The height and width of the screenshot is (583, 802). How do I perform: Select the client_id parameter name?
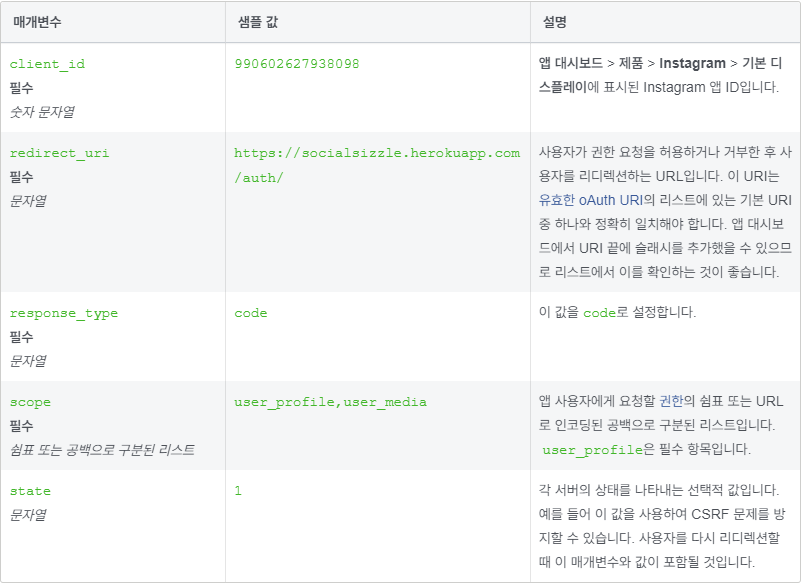47,64
